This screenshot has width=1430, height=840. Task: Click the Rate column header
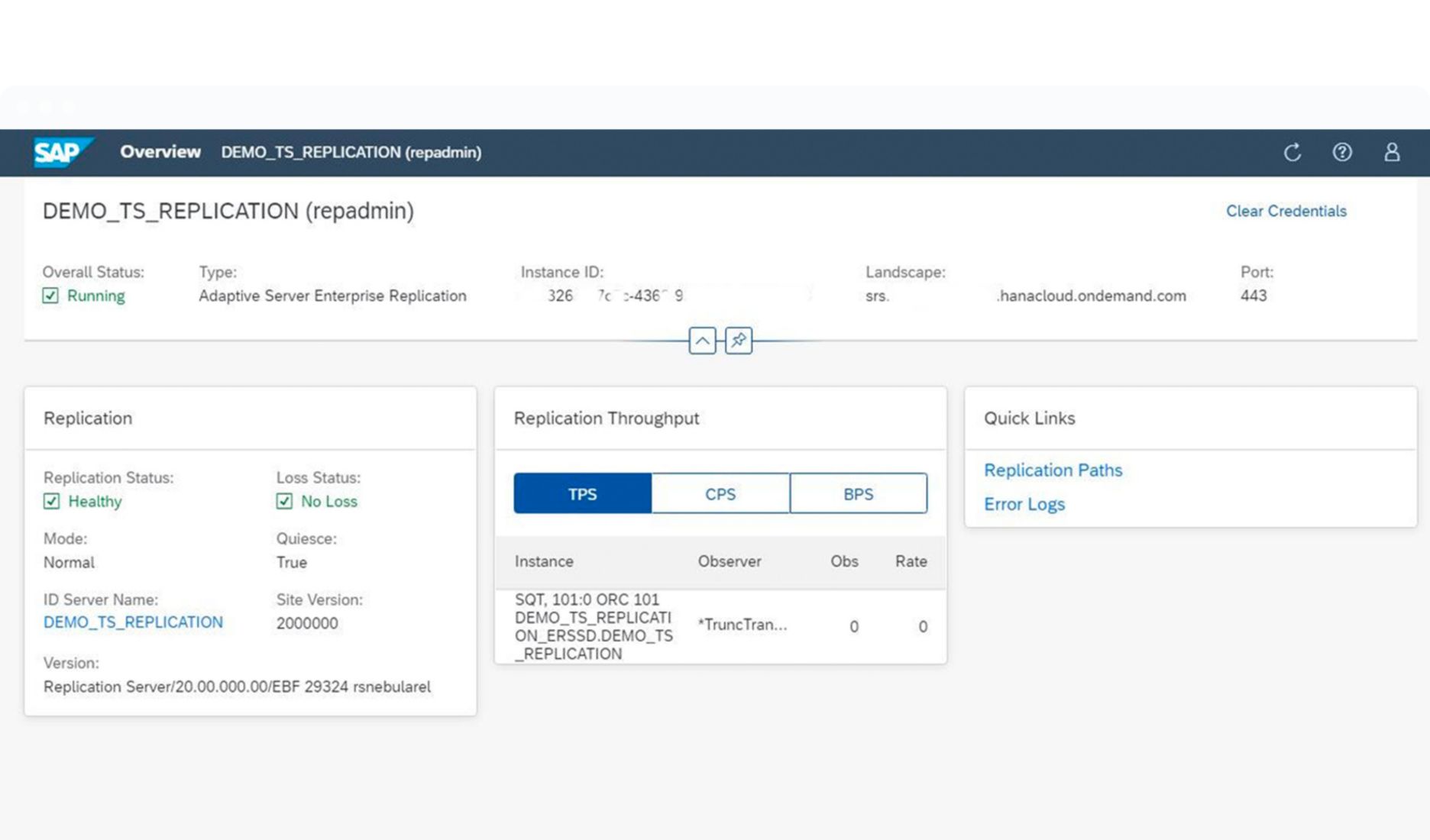[x=911, y=561]
